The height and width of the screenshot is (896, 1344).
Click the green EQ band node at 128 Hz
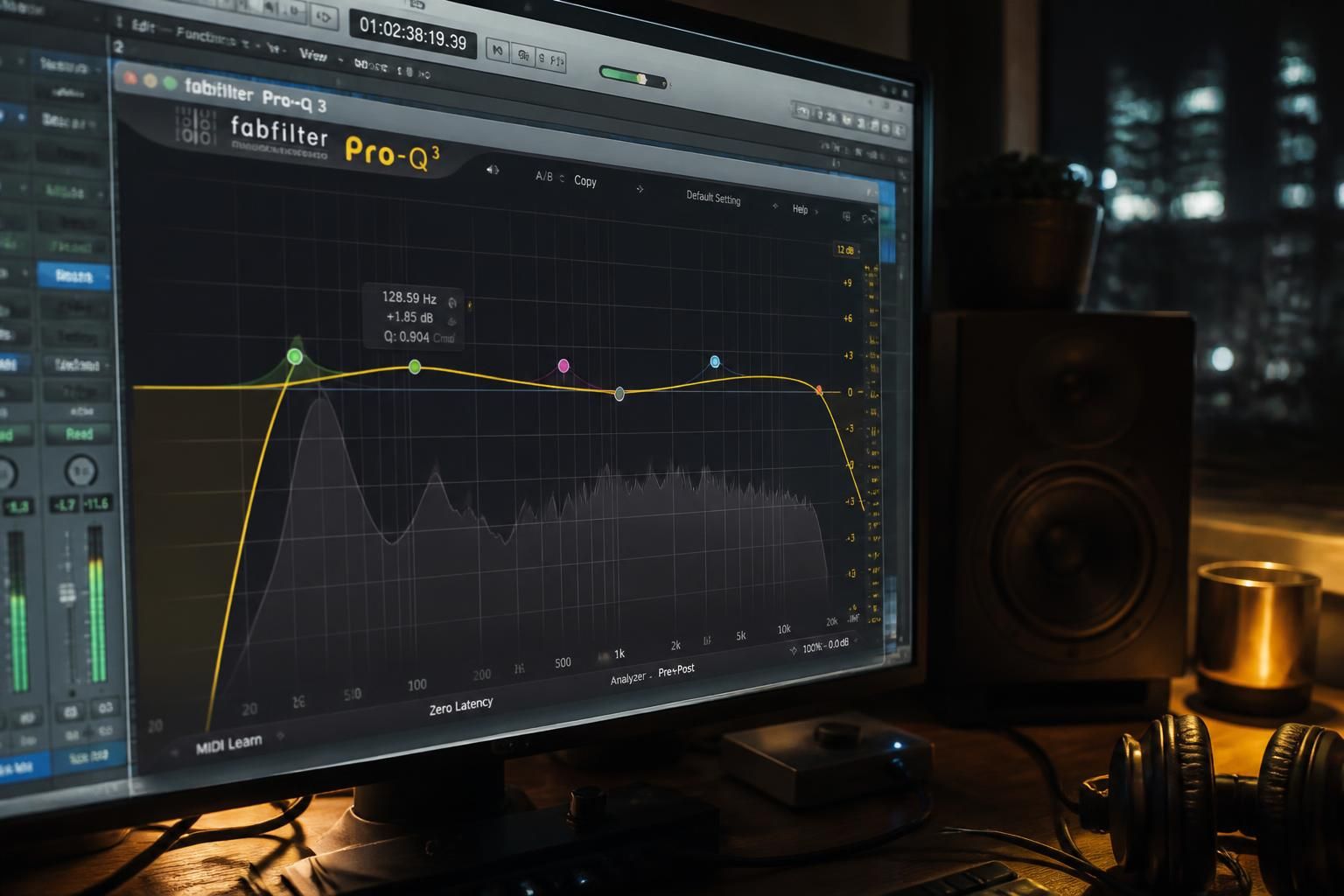[x=415, y=367]
